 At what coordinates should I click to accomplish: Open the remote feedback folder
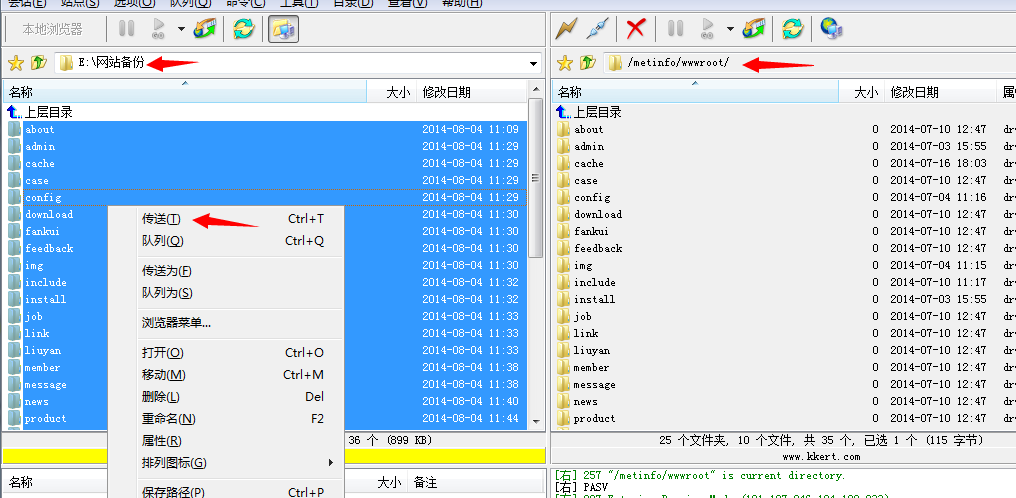(597, 248)
